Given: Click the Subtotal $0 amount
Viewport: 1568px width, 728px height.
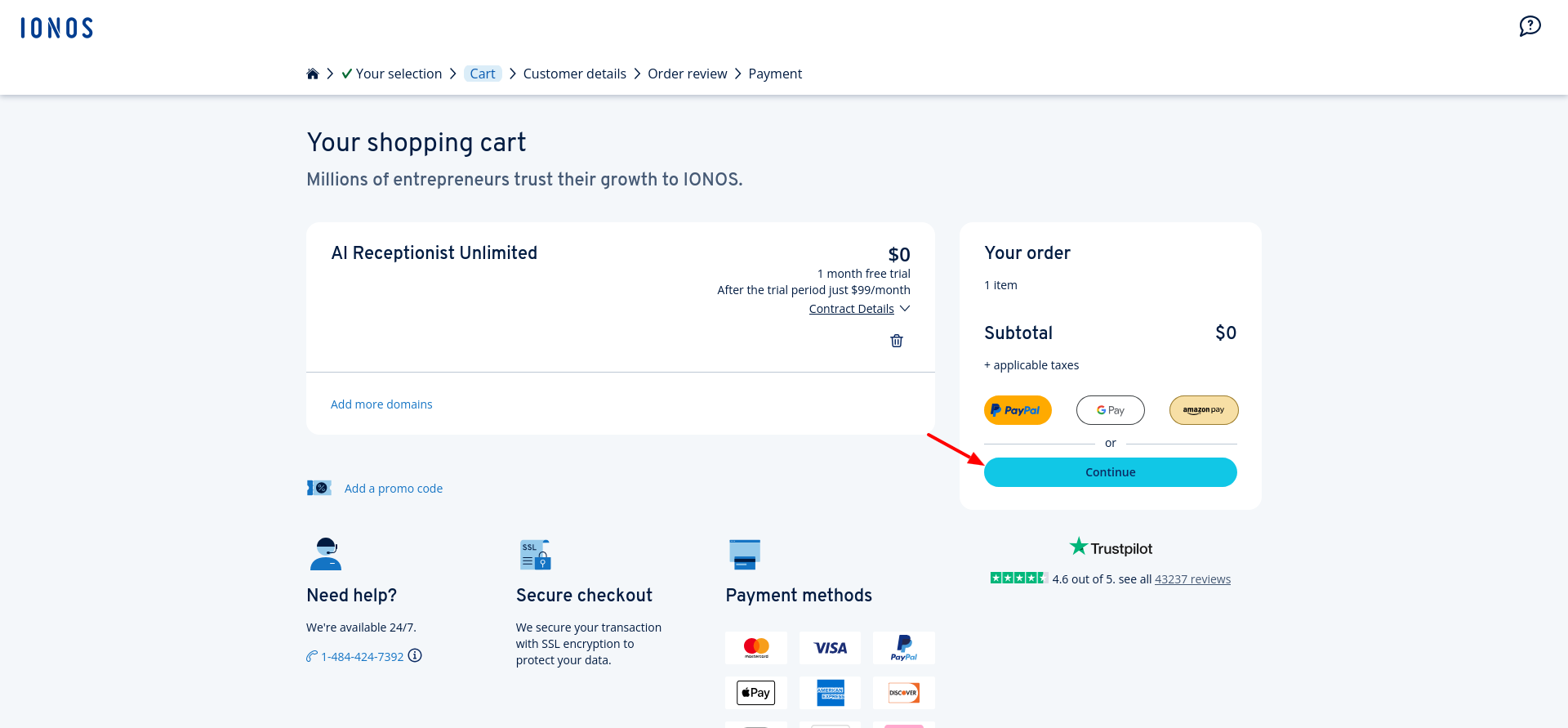Looking at the screenshot, I should click(x=1226, y=333).
